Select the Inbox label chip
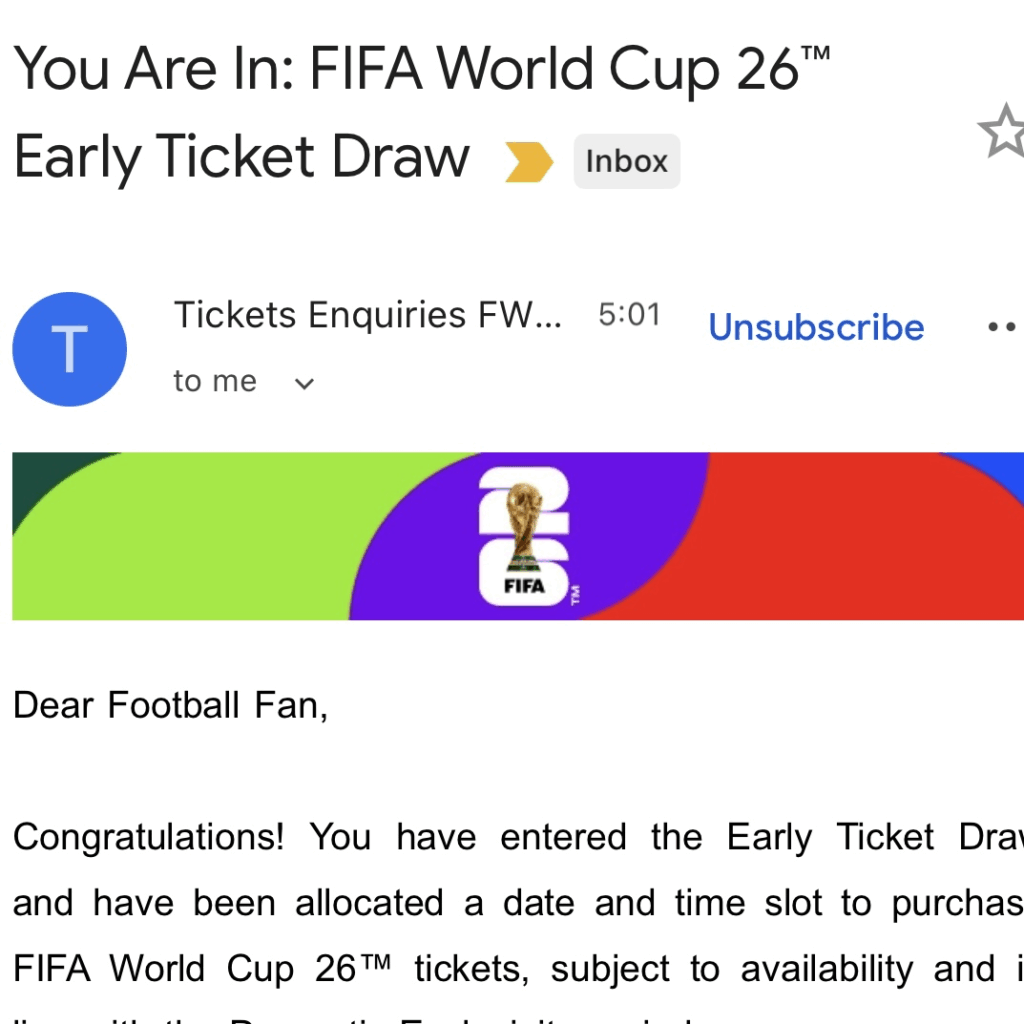The image size is (1024, 1024). click(x=626, y=161)
